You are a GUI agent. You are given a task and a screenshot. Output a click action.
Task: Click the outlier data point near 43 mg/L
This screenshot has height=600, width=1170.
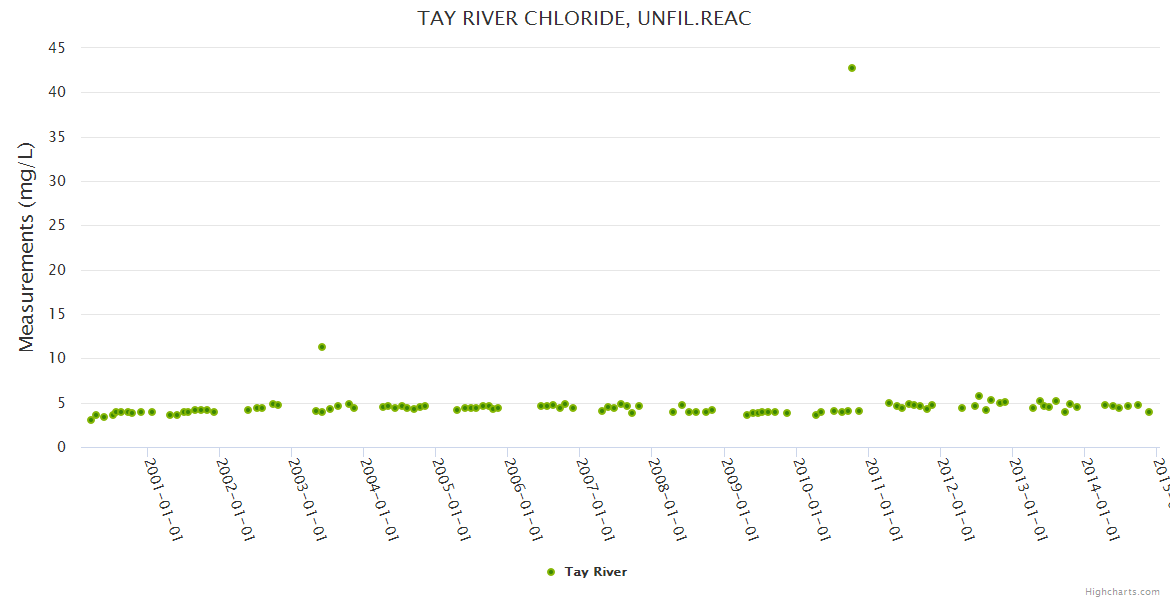[852, 68]
